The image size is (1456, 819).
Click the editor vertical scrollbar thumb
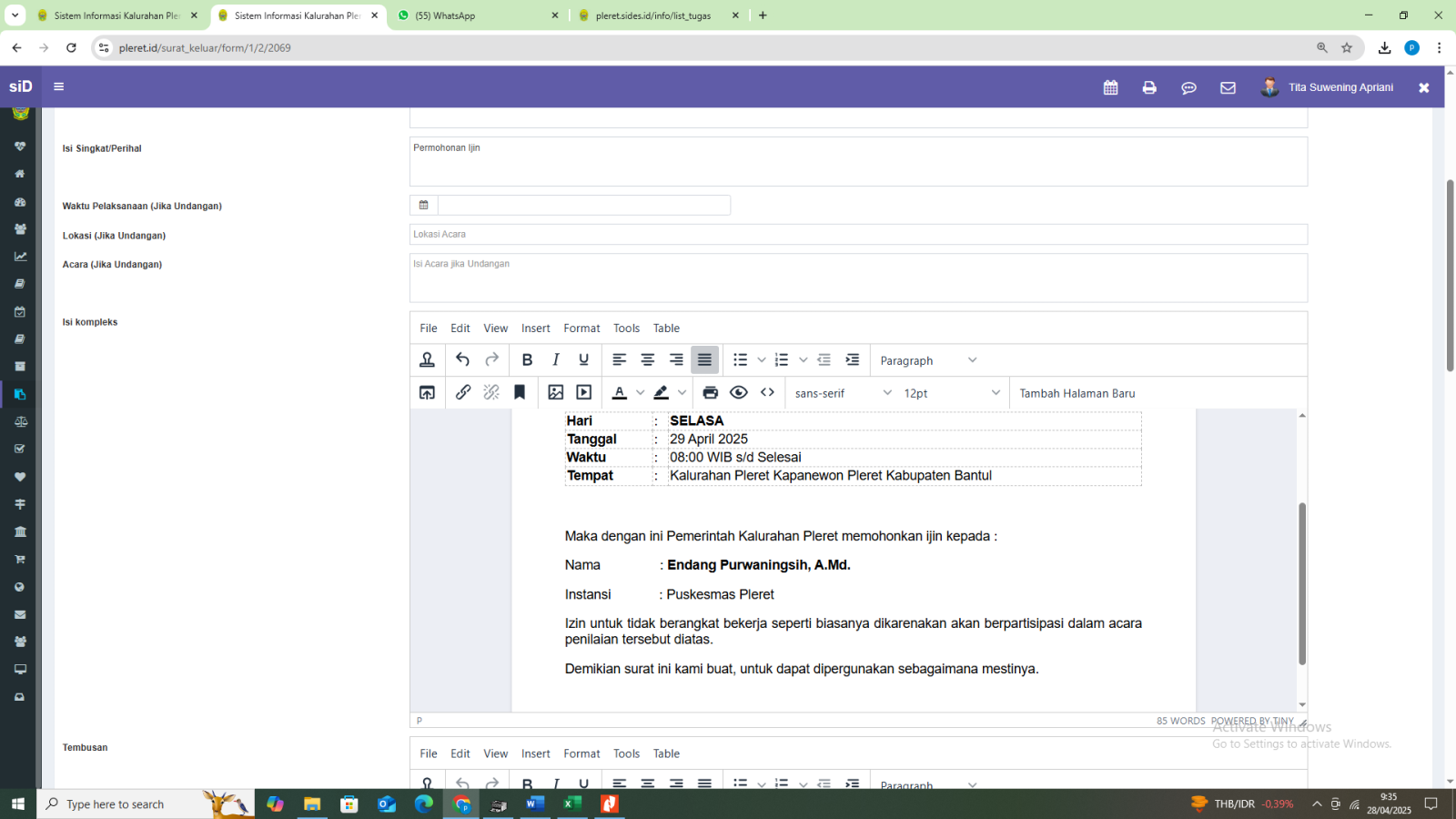pos(1302,583)
